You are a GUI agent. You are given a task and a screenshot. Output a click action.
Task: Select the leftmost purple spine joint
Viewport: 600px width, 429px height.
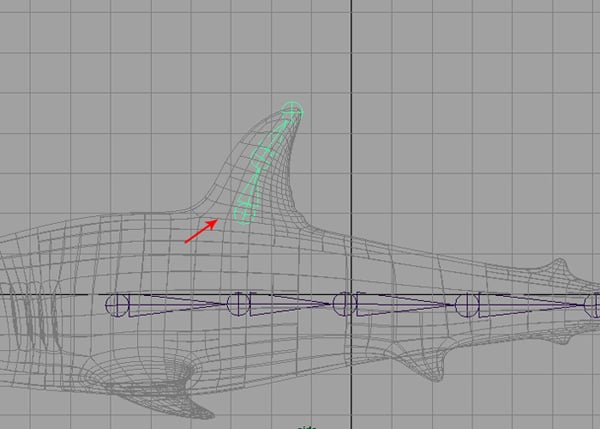coord(117,305)
